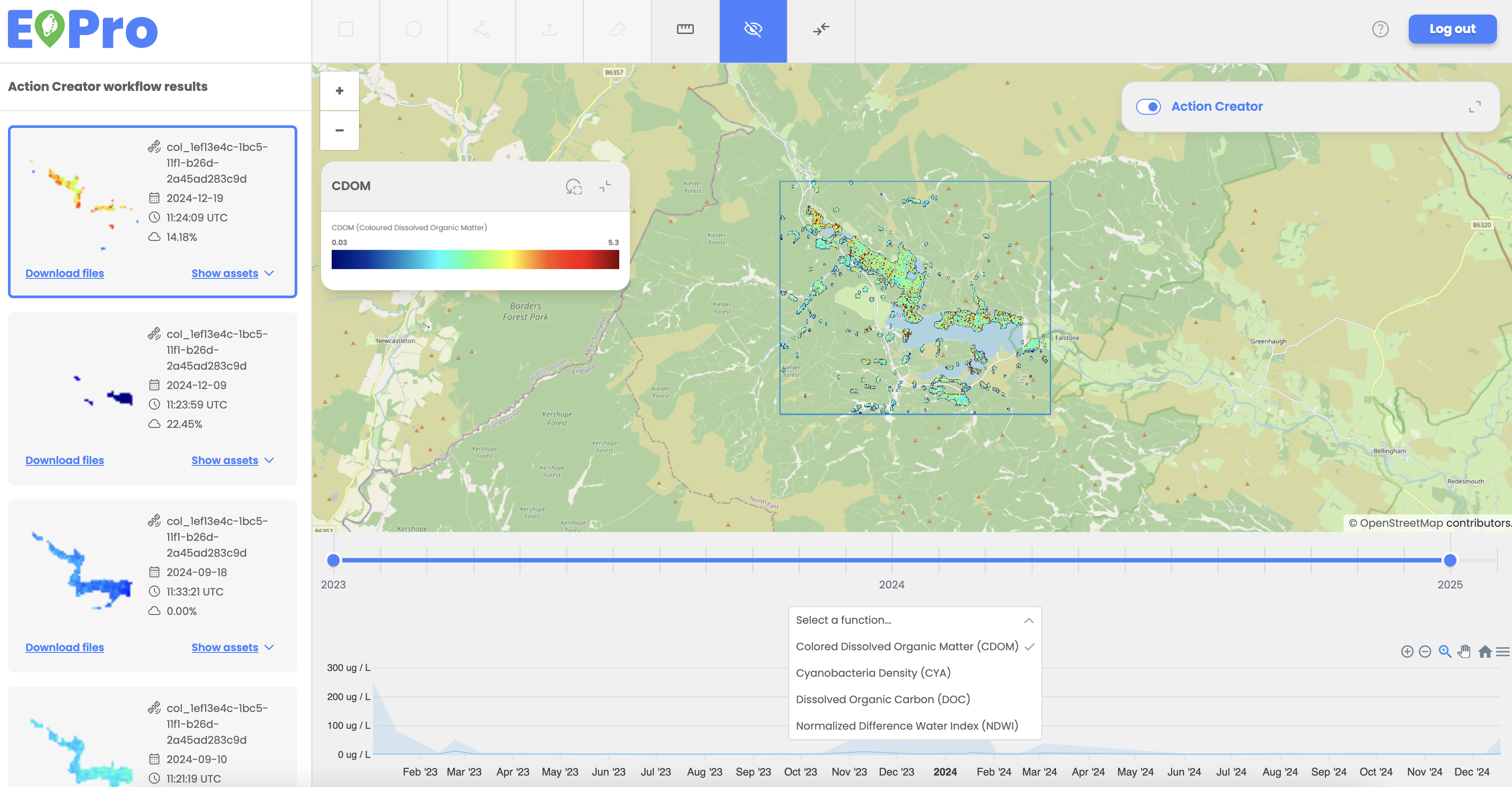Viewport: 1512px width, 787px height.
Task: Click the chart zoom in icon
Action: [1407, 652]
